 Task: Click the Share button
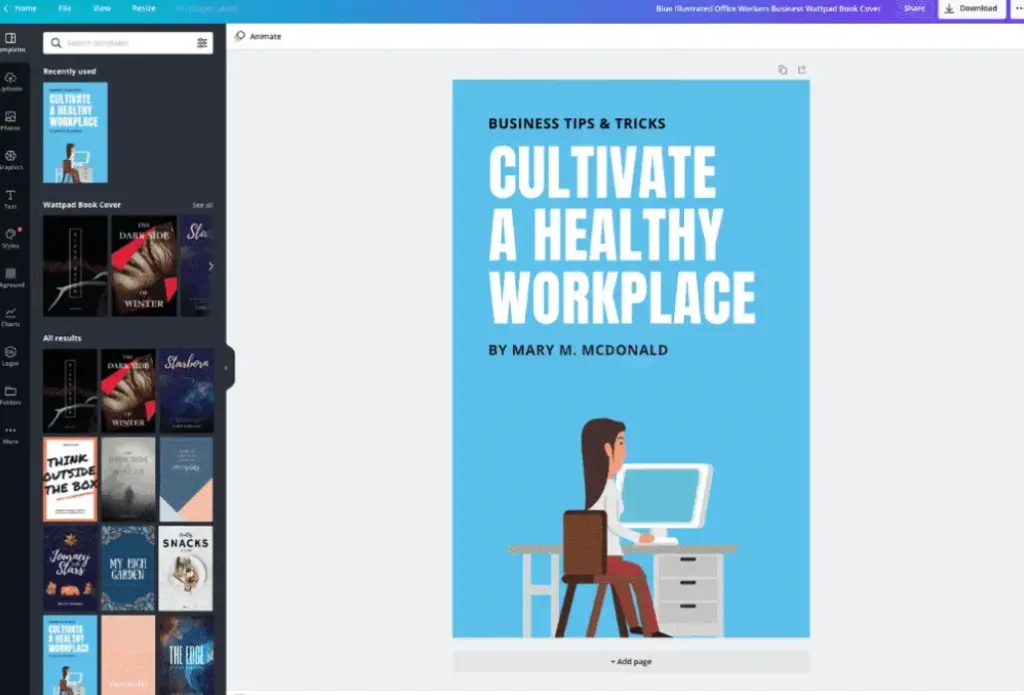click(x=914, y=8)
